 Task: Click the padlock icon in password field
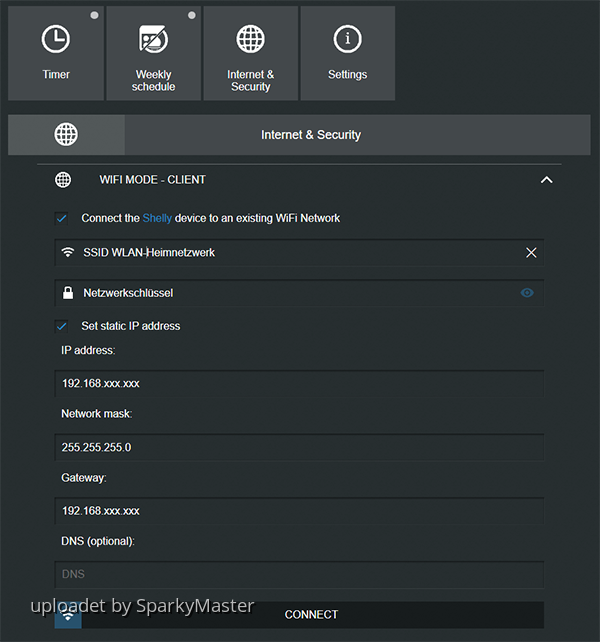coord(68,293)
